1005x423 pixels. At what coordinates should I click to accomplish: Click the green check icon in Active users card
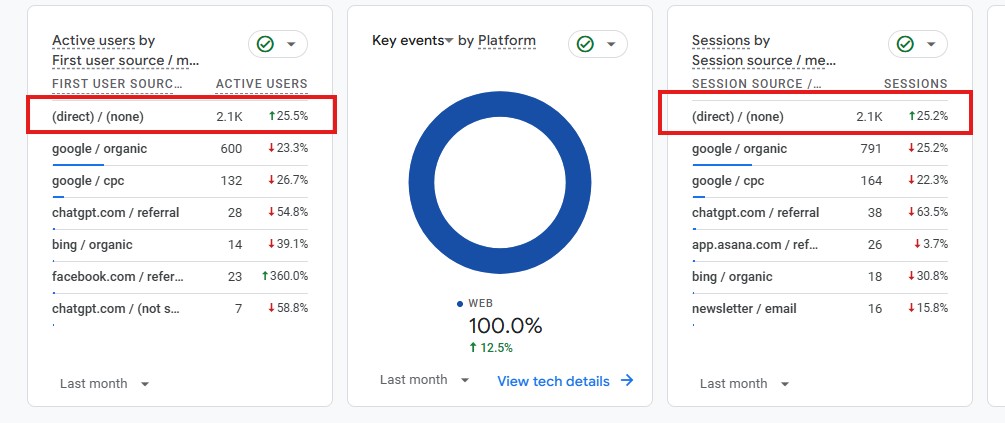265,44
